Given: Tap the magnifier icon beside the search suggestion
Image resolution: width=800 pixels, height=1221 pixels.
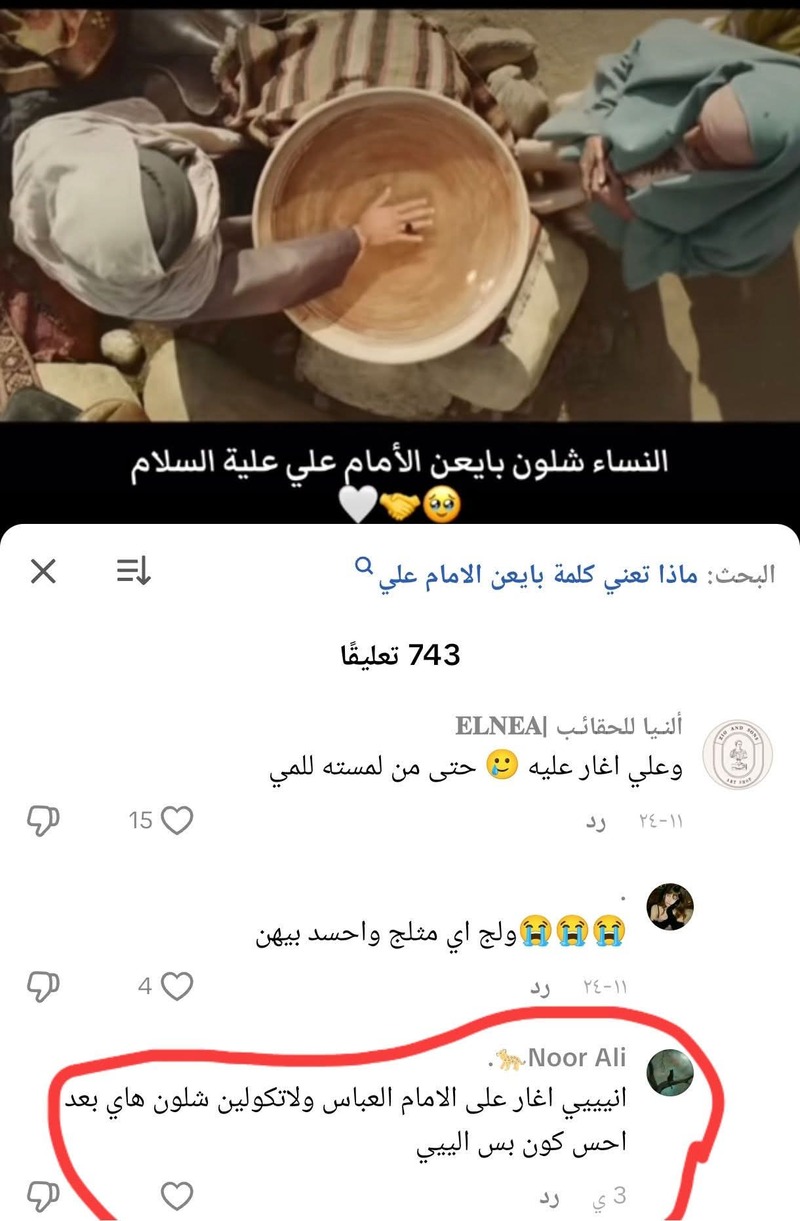Looking at the screenshot, I should coord(363,566).
